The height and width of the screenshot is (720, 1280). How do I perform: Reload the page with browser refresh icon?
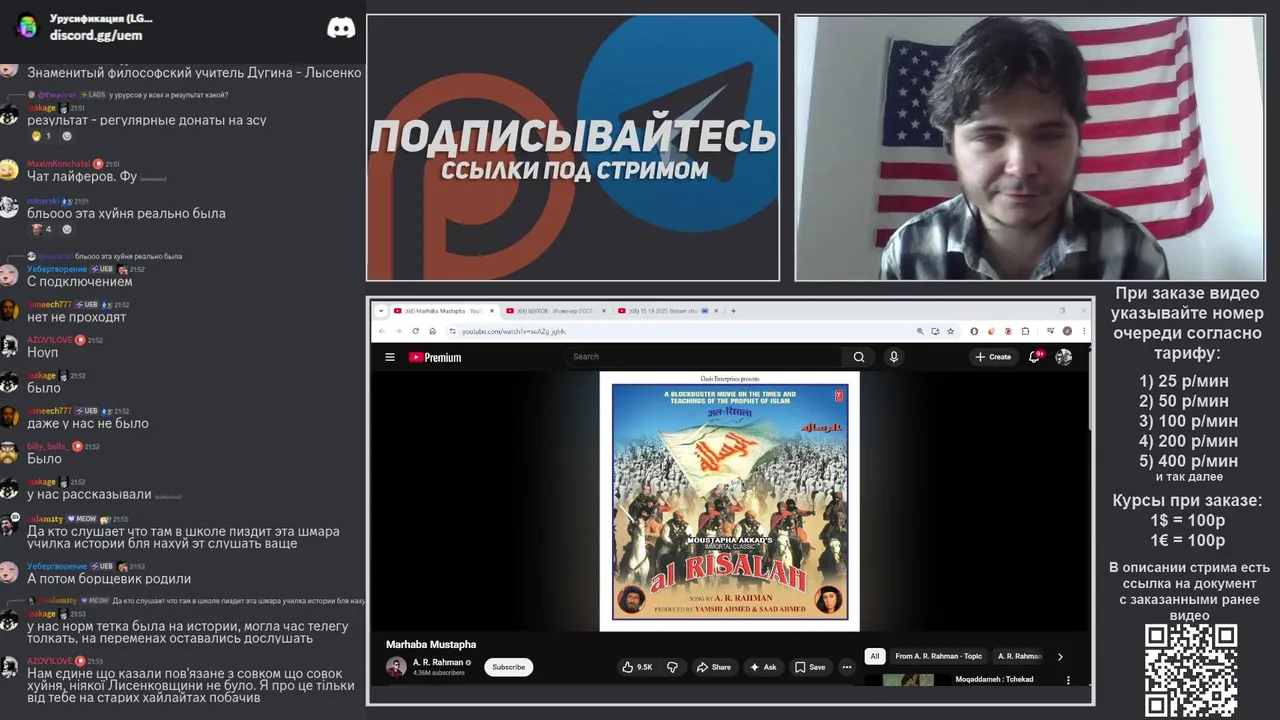(x=416, y=331)
